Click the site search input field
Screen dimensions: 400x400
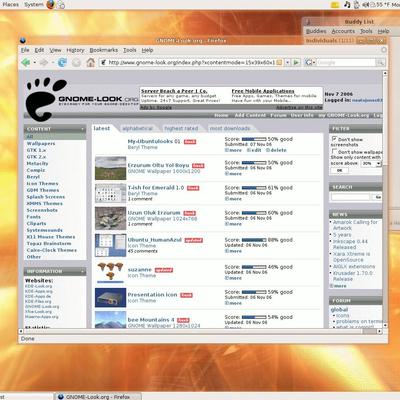pyautogui.click(x=350, y=197)
